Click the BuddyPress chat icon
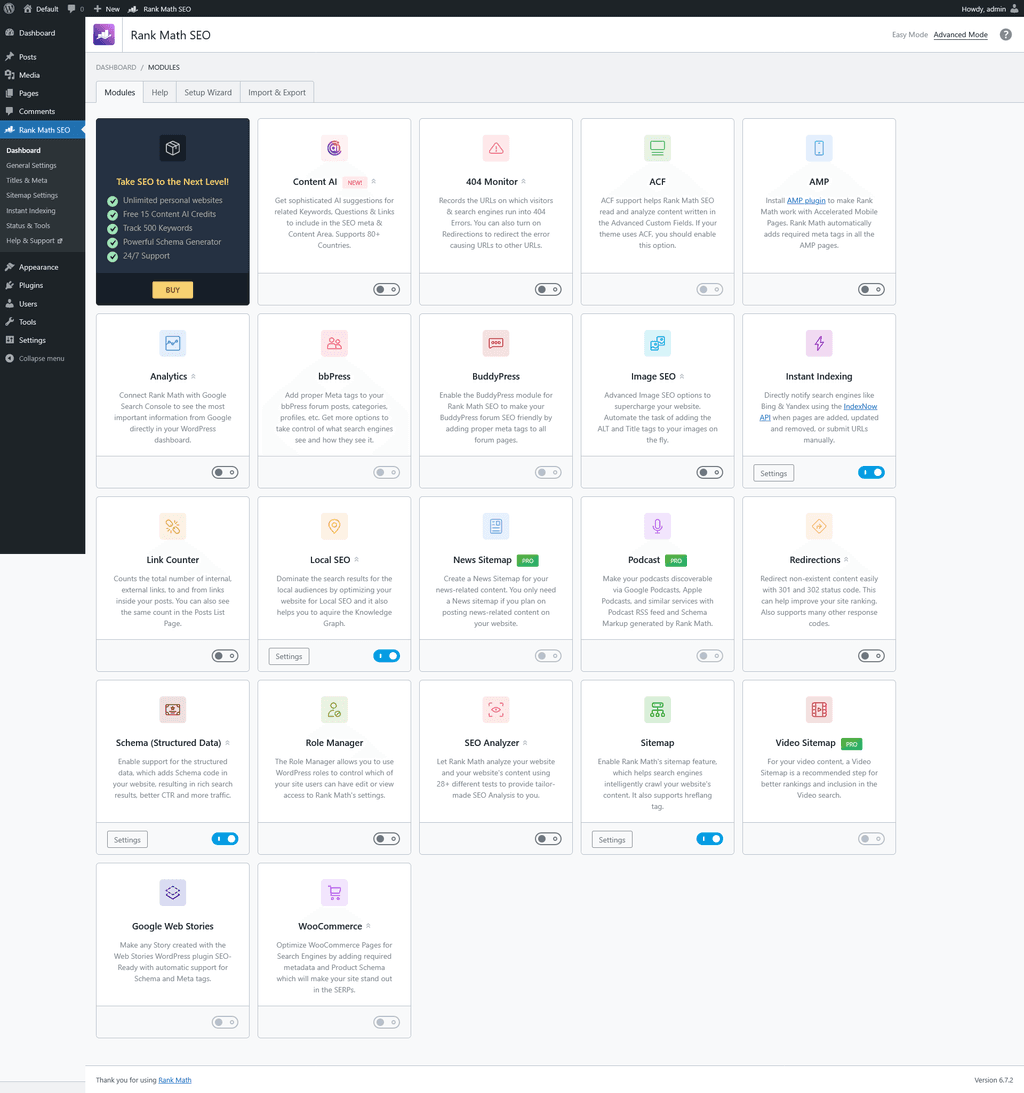 (x=496, y=343)
